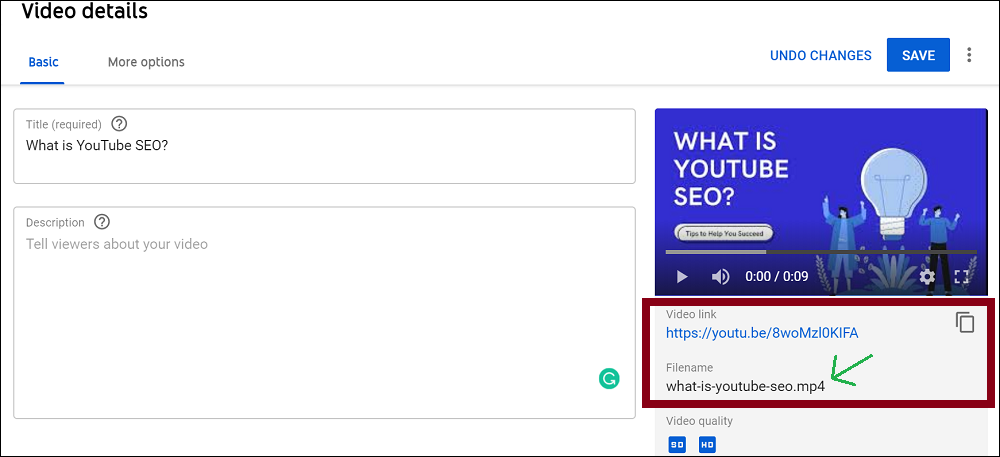Click the SAVE button
The image size is (1000, 457).
(918, 55)
